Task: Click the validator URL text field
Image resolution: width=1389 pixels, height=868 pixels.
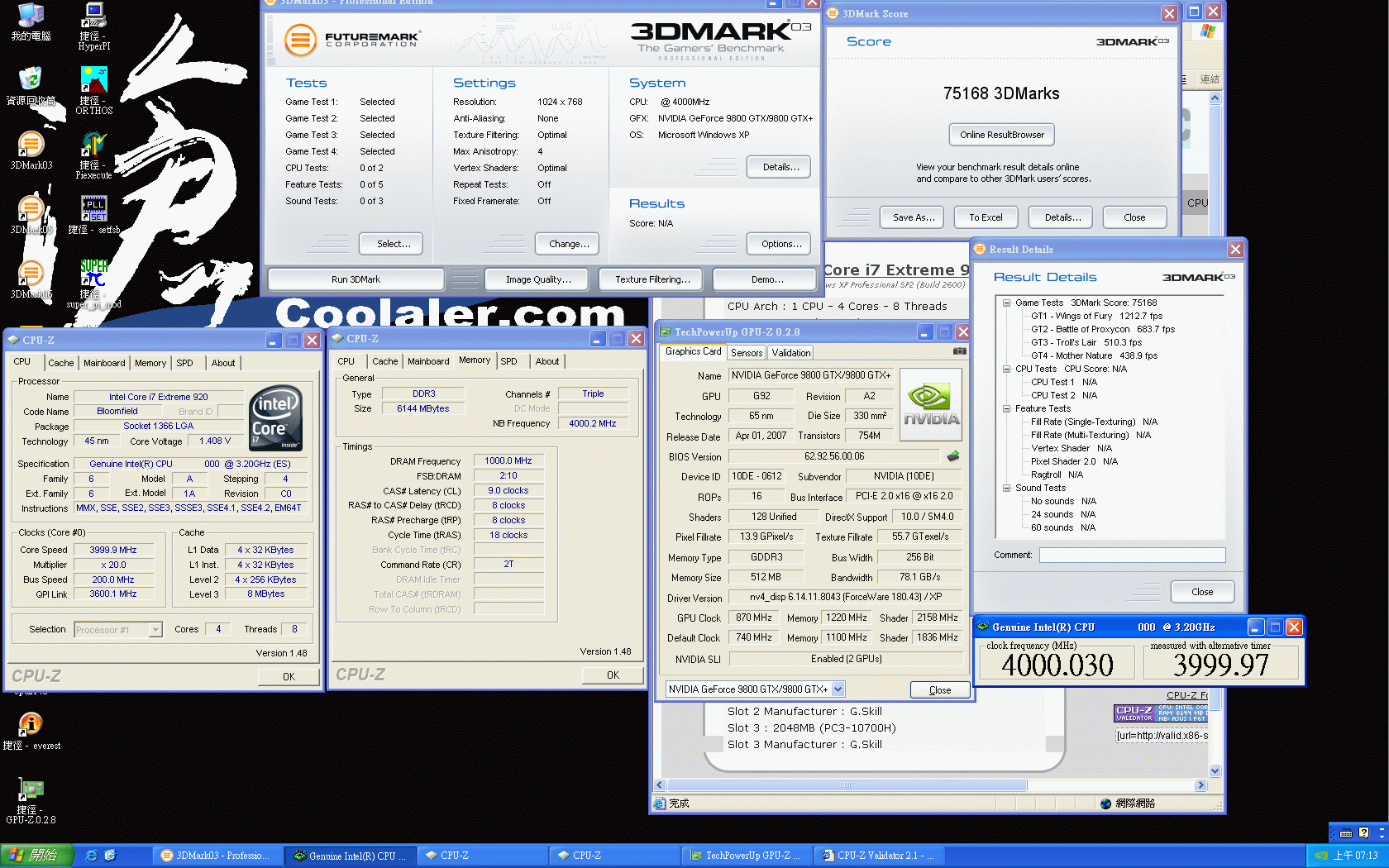Action: click(1161, 736)
